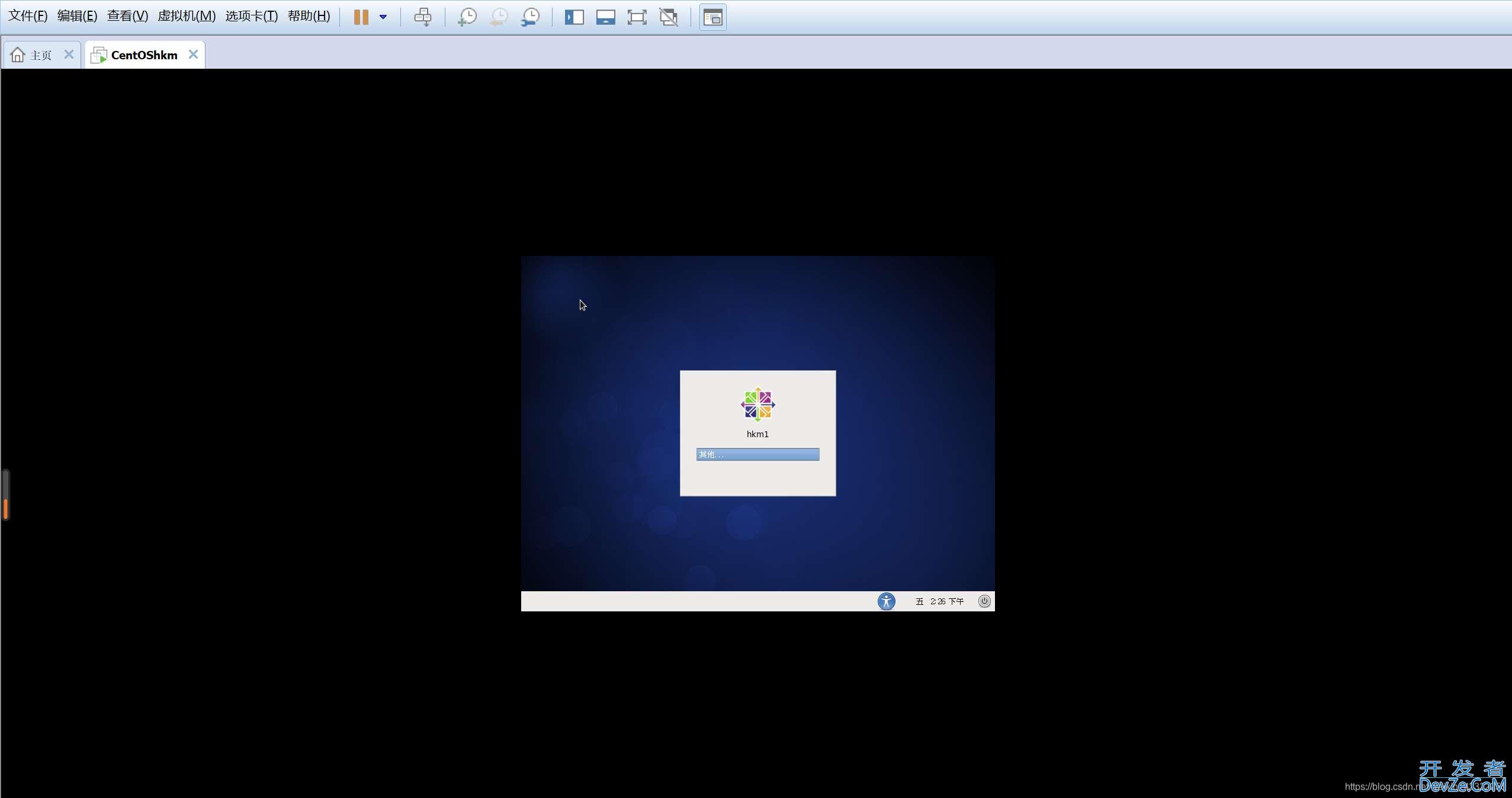This screenshot has height=798, width=1512.
Task: Toggle the thumbnail bar view
Action: pyautogui.click(x=605, y=17)
